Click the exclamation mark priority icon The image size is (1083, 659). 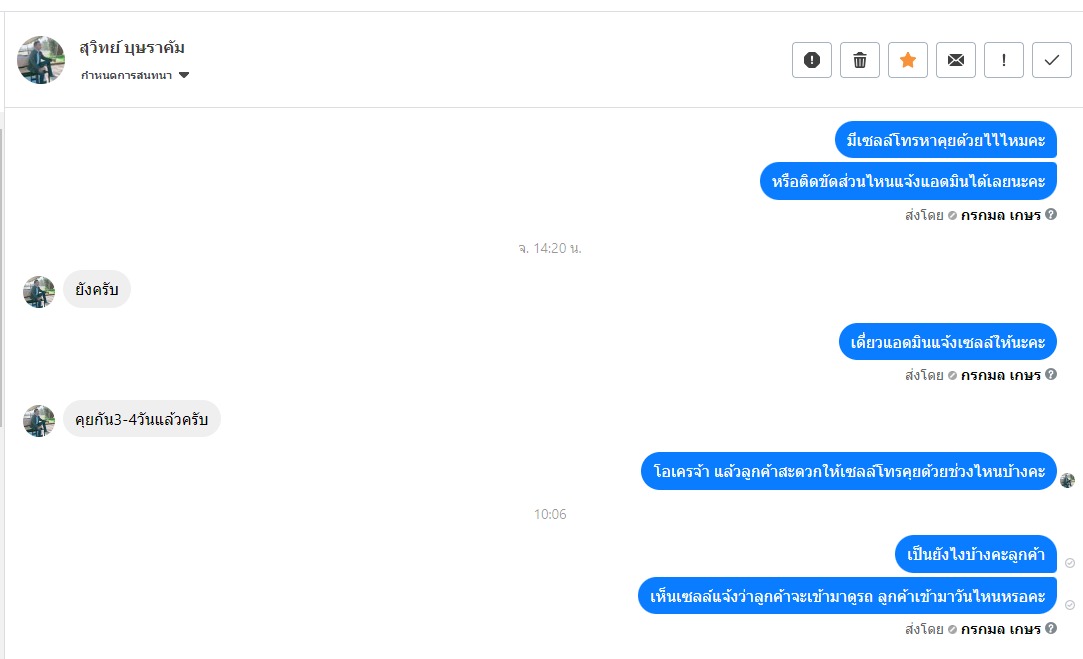(1004, 60)
